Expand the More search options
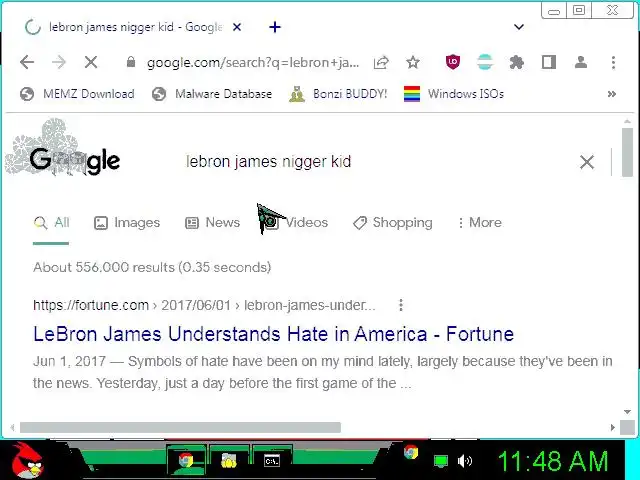Image resolution: width=640 pixels, height=480 pixels. click(480, 223)
